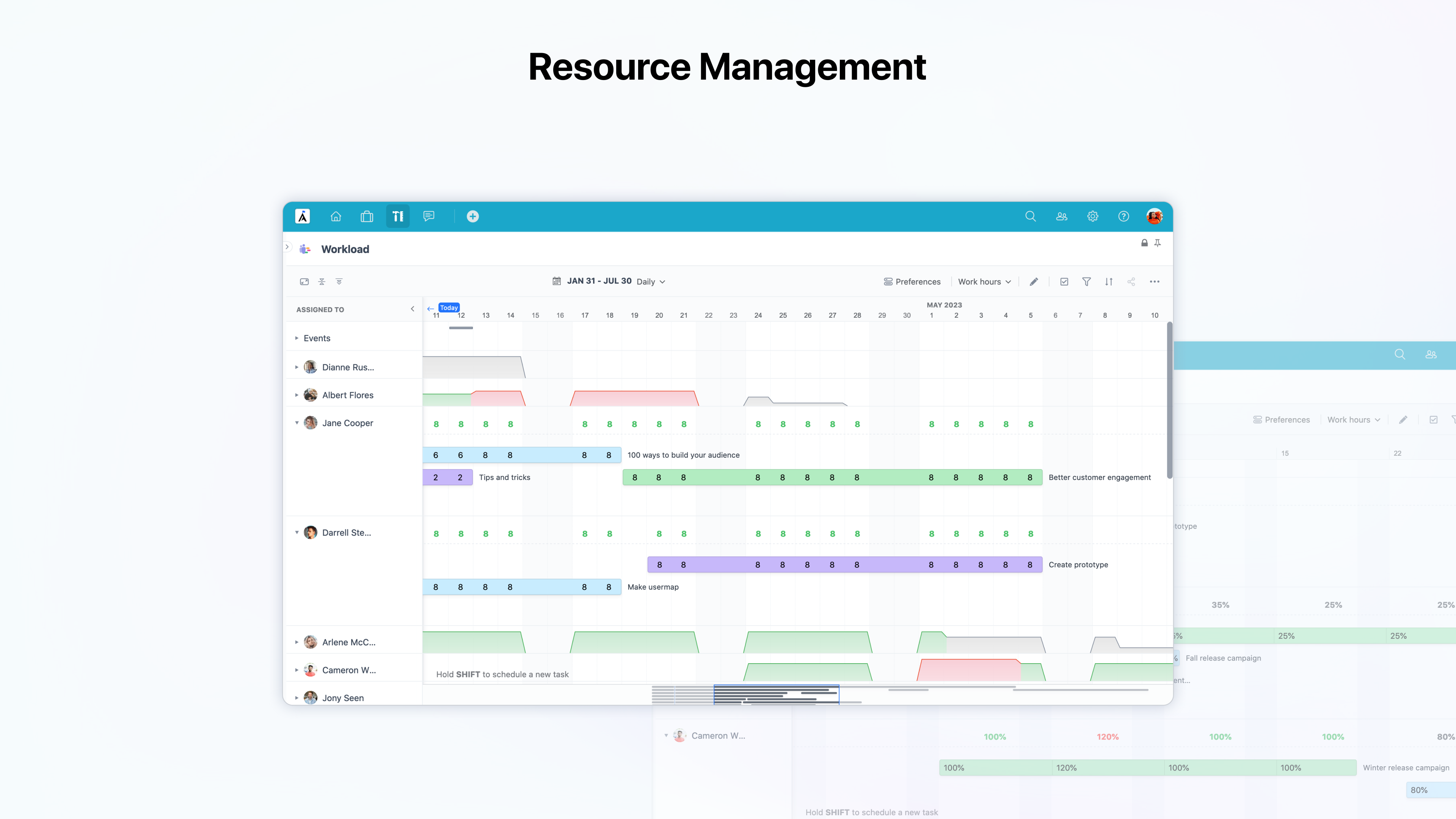Open the Work hours dropdown
This screenshot has height=819, width=1456.
click(x=984, y=281)
